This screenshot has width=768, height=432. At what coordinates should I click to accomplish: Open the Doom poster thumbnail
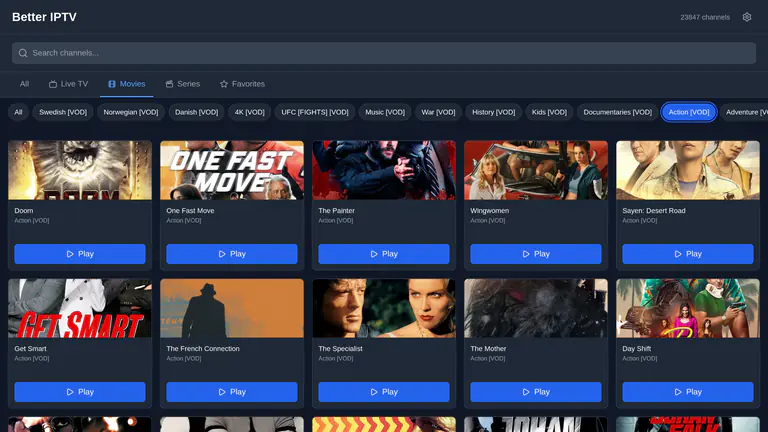click(80, 170)
